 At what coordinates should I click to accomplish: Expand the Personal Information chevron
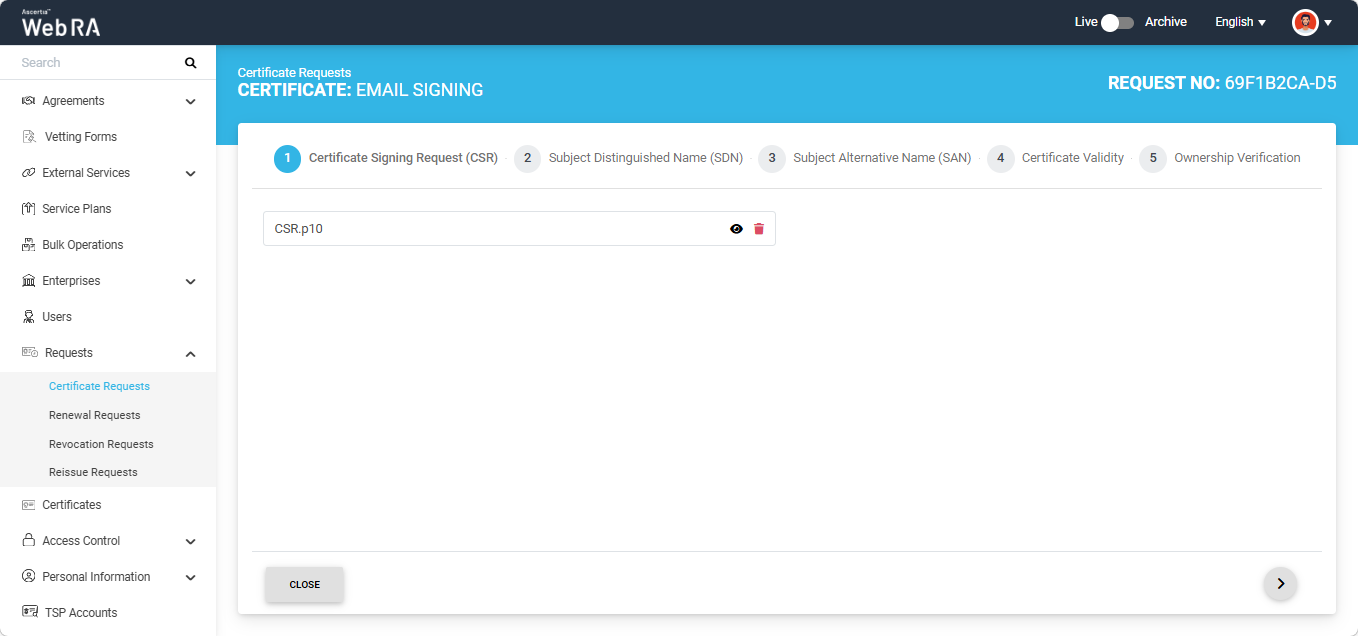191,578
